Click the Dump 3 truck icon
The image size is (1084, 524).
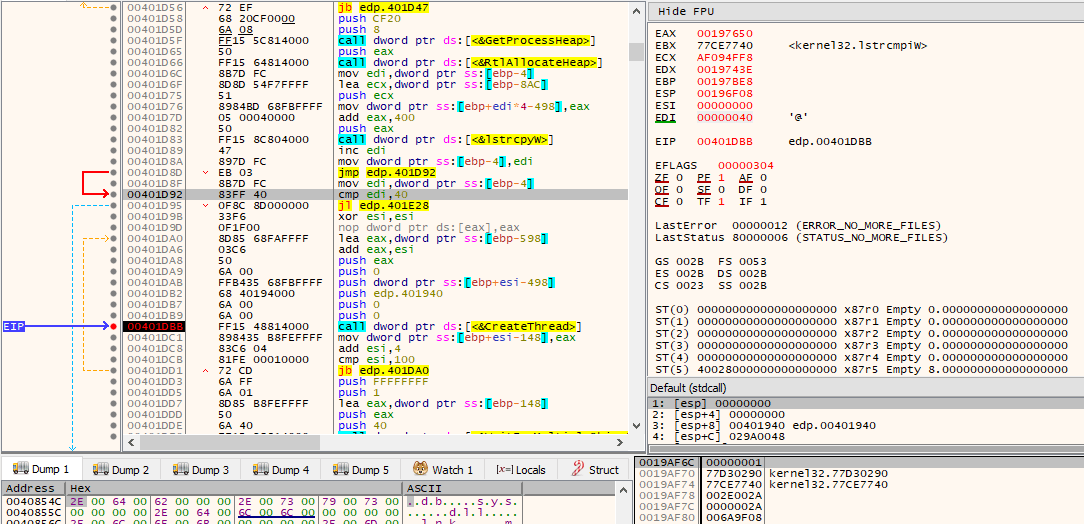180,469
